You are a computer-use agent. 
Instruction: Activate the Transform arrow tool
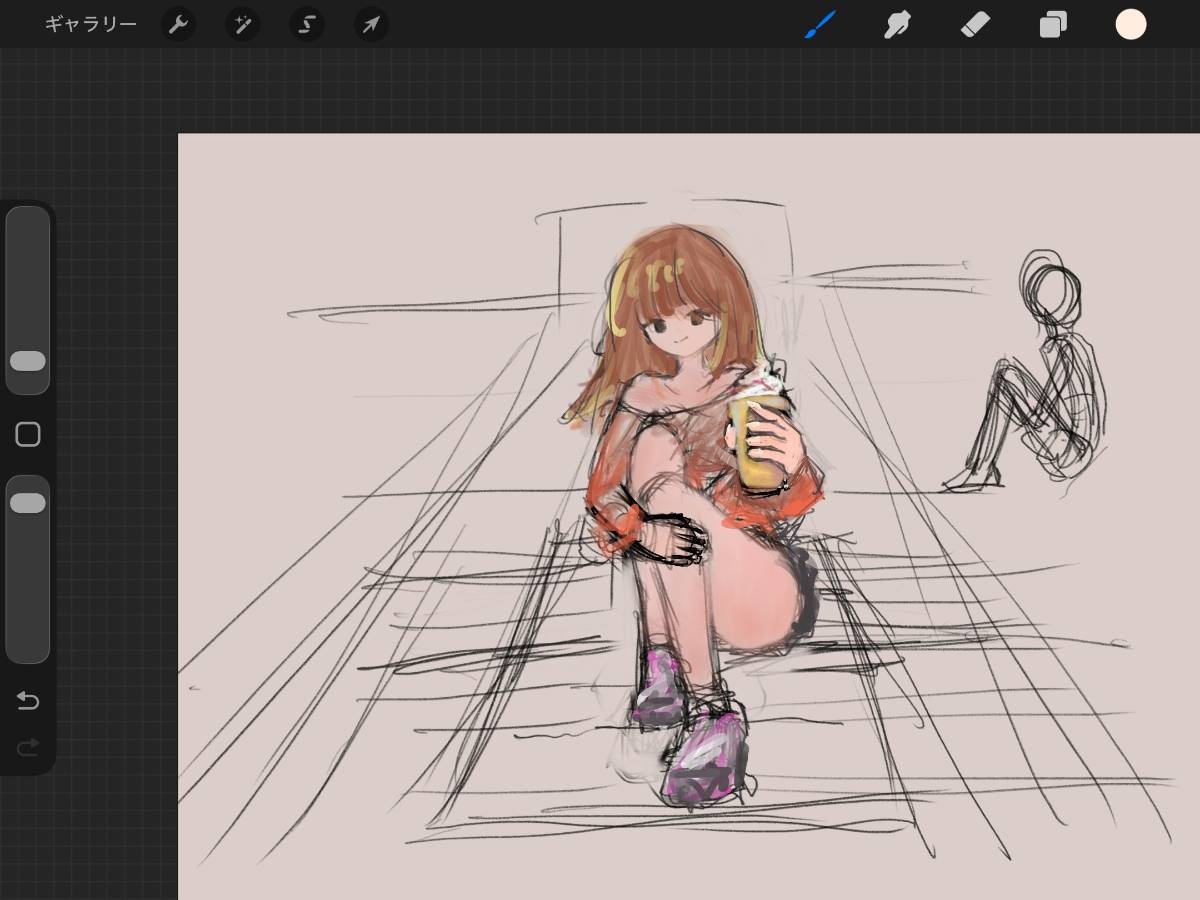371,24
